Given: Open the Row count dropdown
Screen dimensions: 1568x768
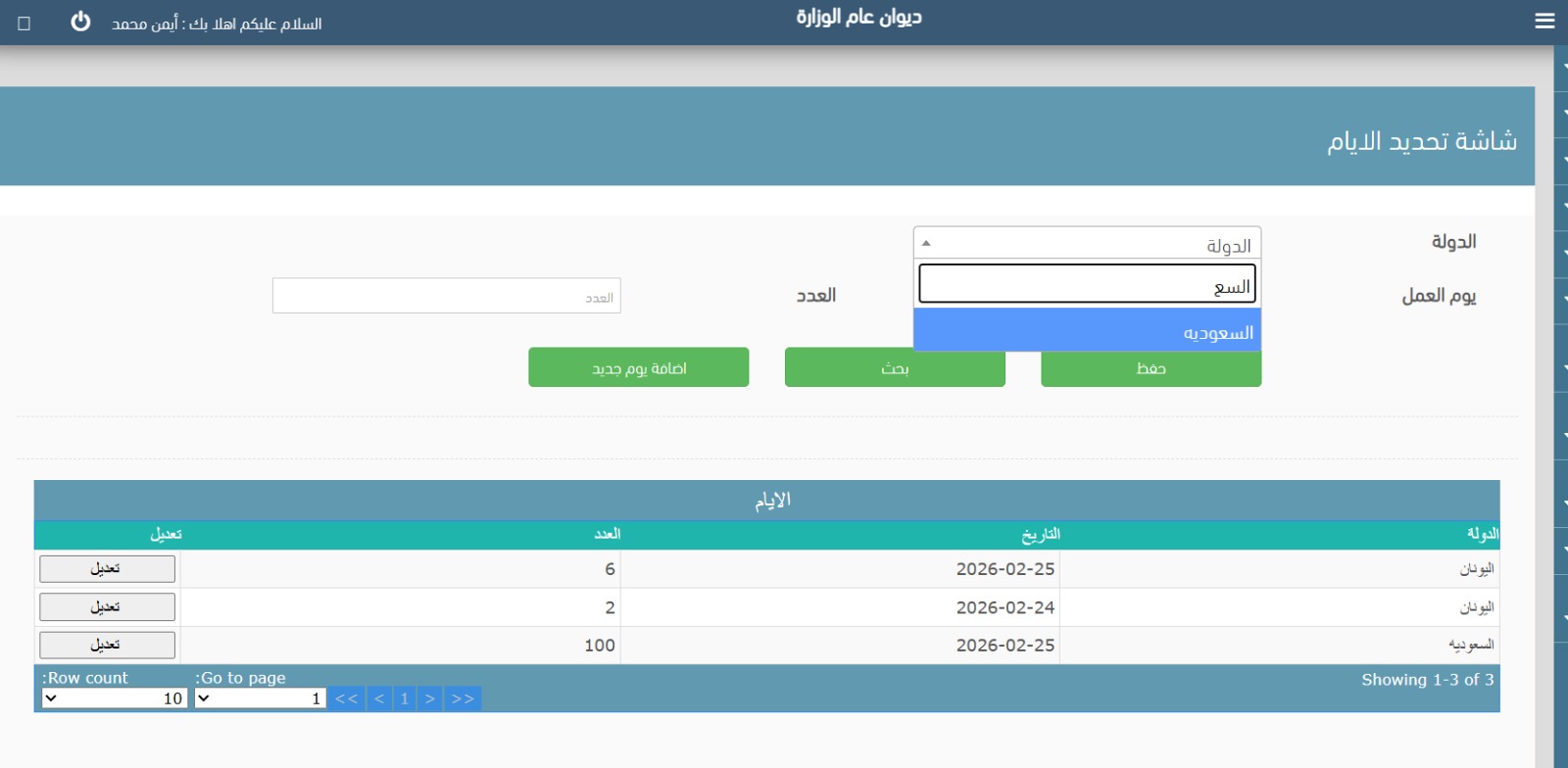Looking at the screenshot, I should click(x=114, y=698).
